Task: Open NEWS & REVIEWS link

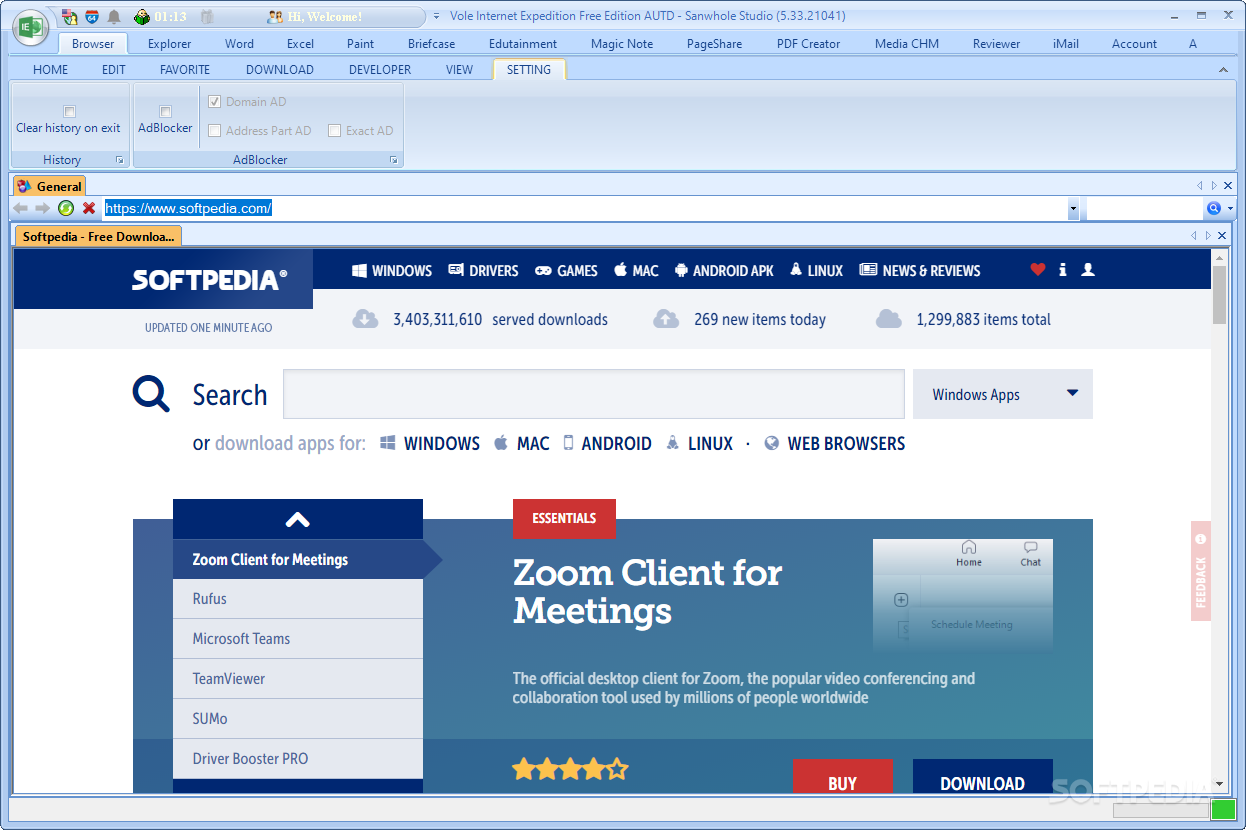Action: (x=920, y=270)
